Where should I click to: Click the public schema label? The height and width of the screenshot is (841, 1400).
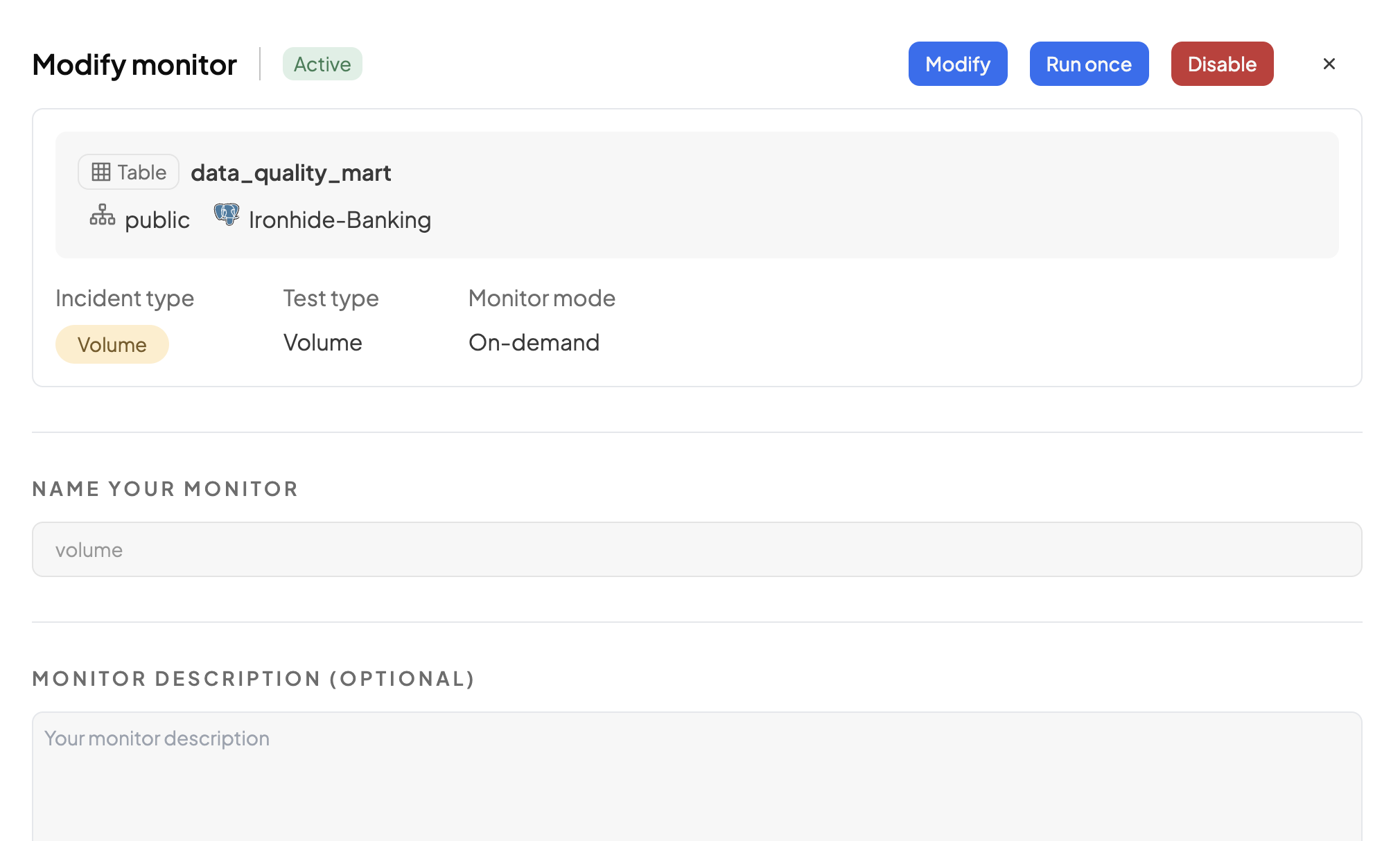pyautogui.click(x=157, y=220)
